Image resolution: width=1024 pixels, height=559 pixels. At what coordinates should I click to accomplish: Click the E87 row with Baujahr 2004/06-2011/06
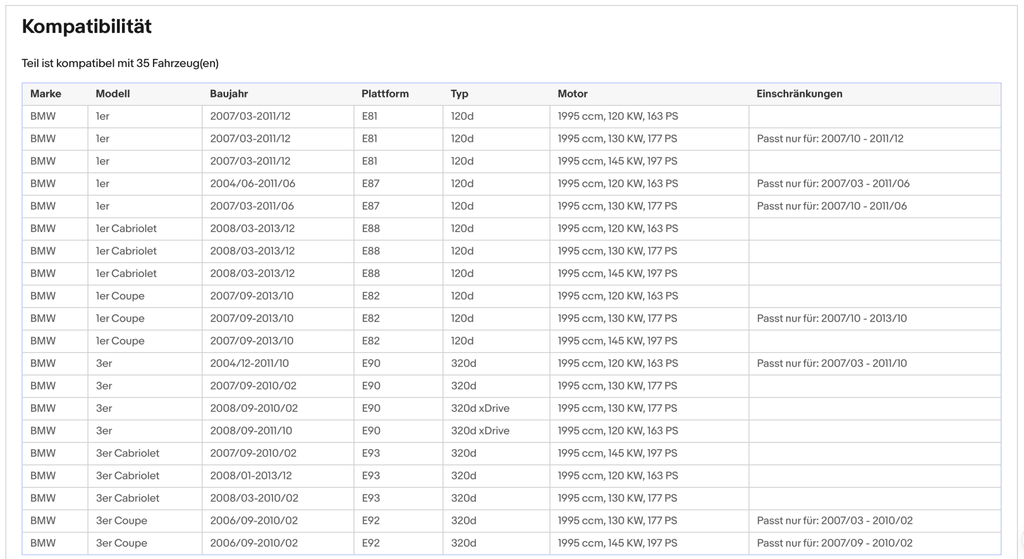coord(511,184)
